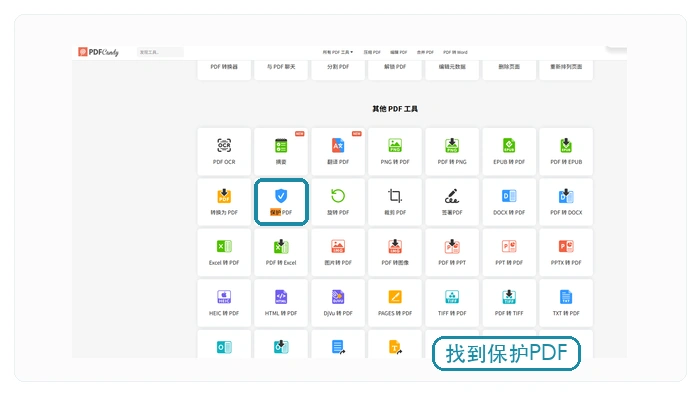This screenshot has width=700, height=395.
Task: Open the PDF 转换器 card
Action: pos(224,70)
